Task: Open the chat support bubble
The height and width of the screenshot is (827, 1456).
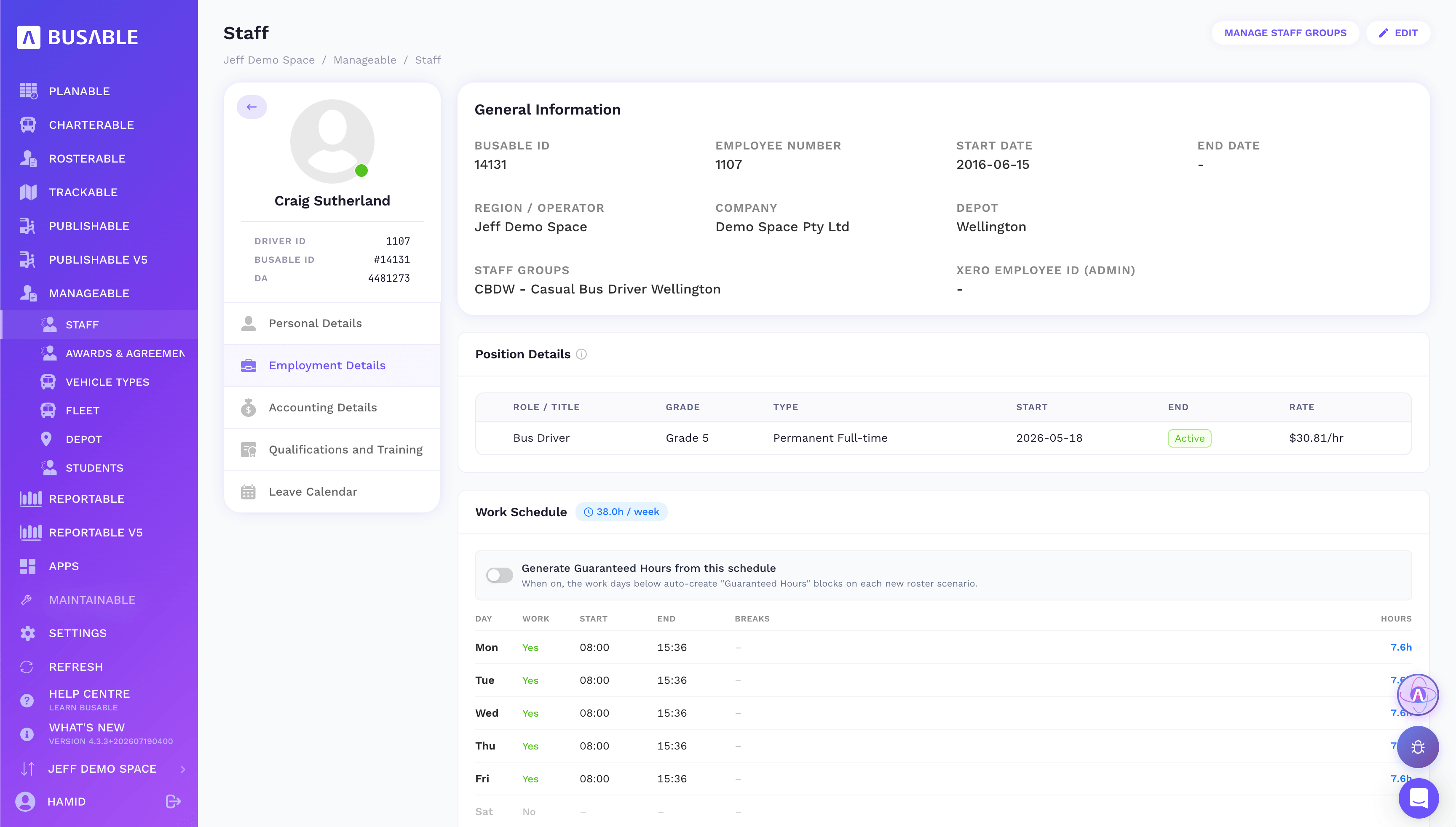Action: pyautogui.click(x=1419, y=798)
